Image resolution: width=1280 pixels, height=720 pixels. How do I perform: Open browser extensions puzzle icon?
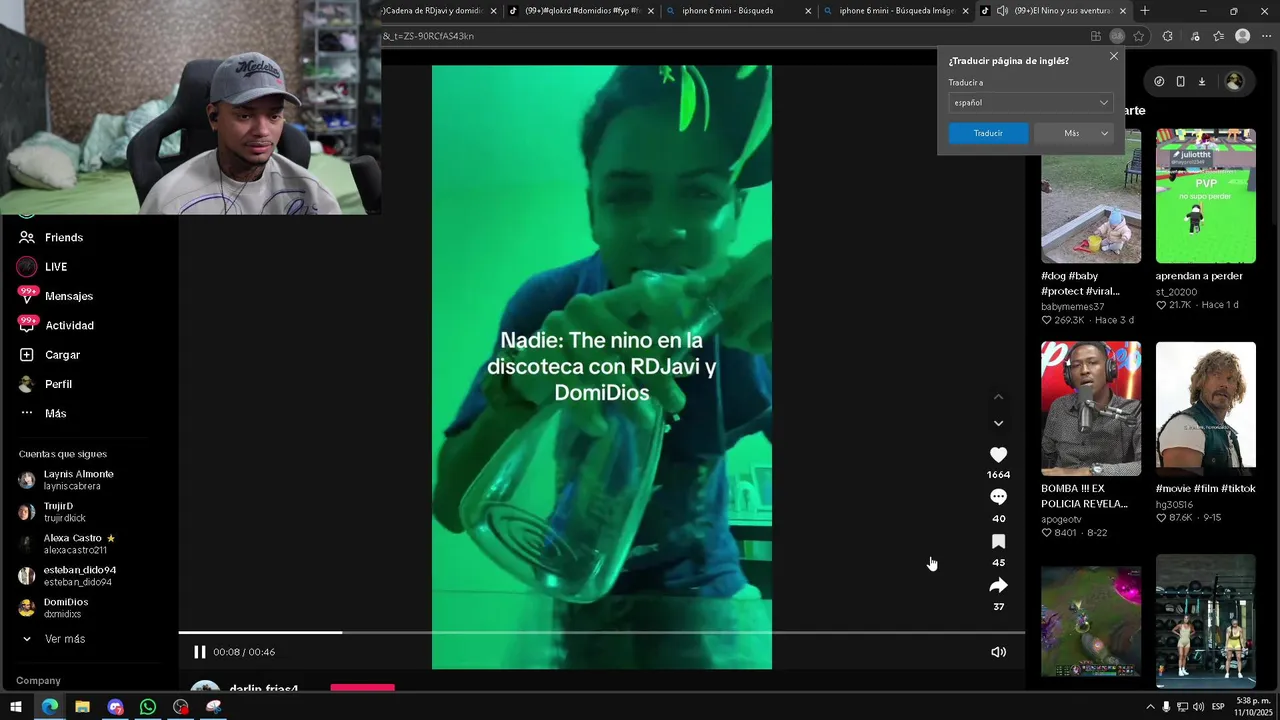[x=1167, y=36]
